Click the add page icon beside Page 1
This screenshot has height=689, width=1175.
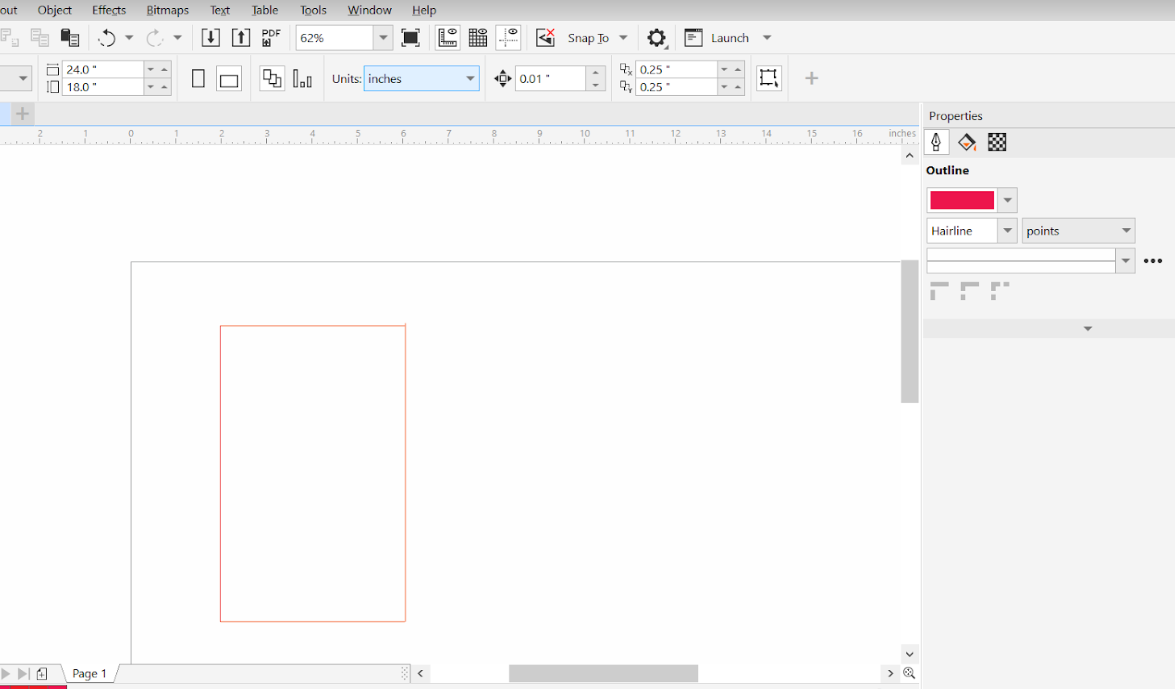click(42, 673)
